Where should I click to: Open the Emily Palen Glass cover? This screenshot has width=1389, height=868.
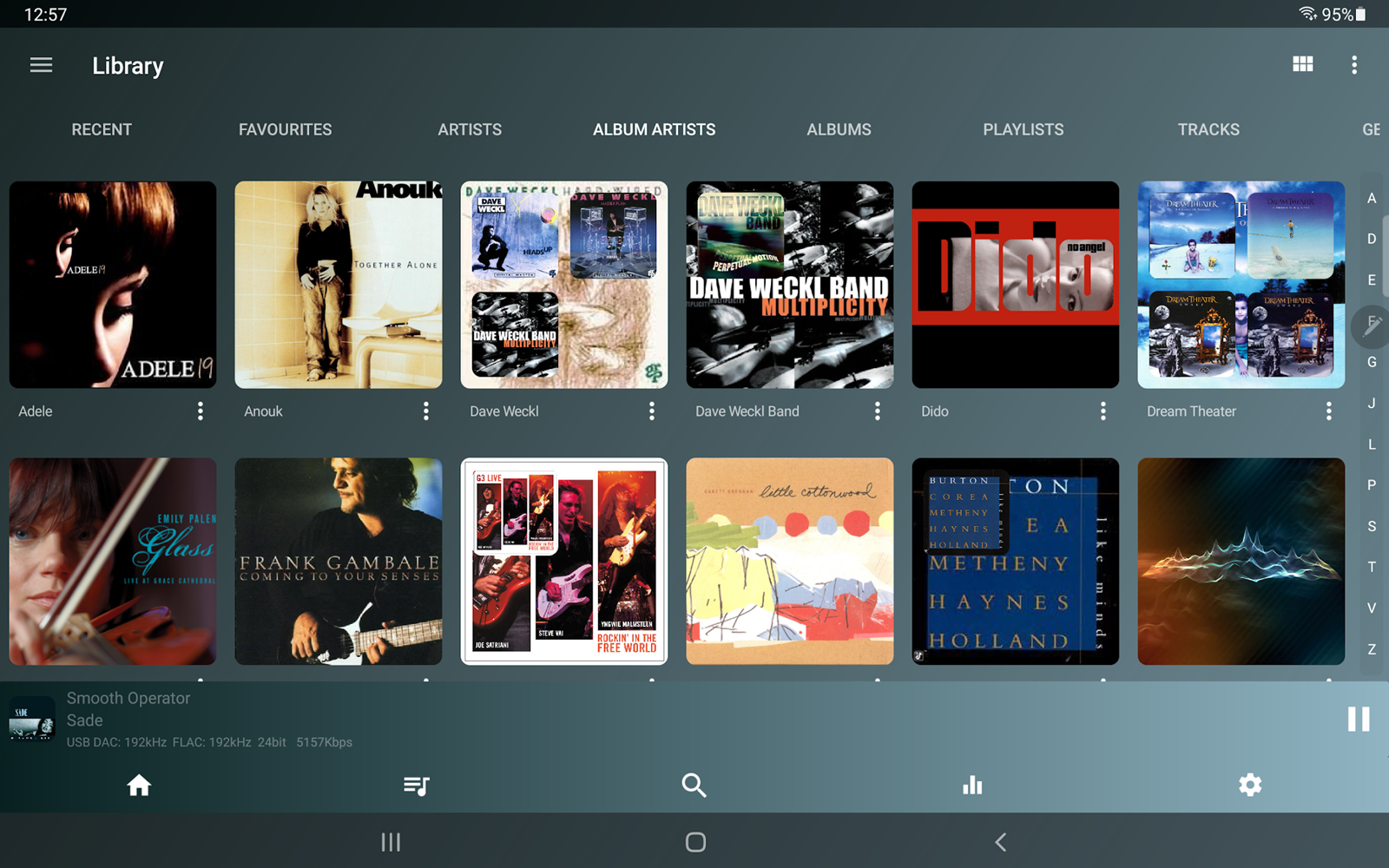point(113,562)
